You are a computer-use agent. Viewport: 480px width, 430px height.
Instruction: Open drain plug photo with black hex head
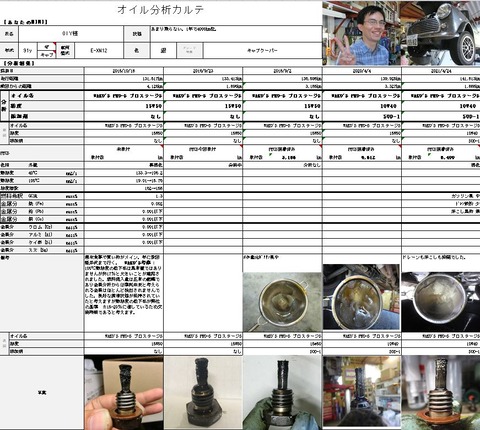pos(203,392)
